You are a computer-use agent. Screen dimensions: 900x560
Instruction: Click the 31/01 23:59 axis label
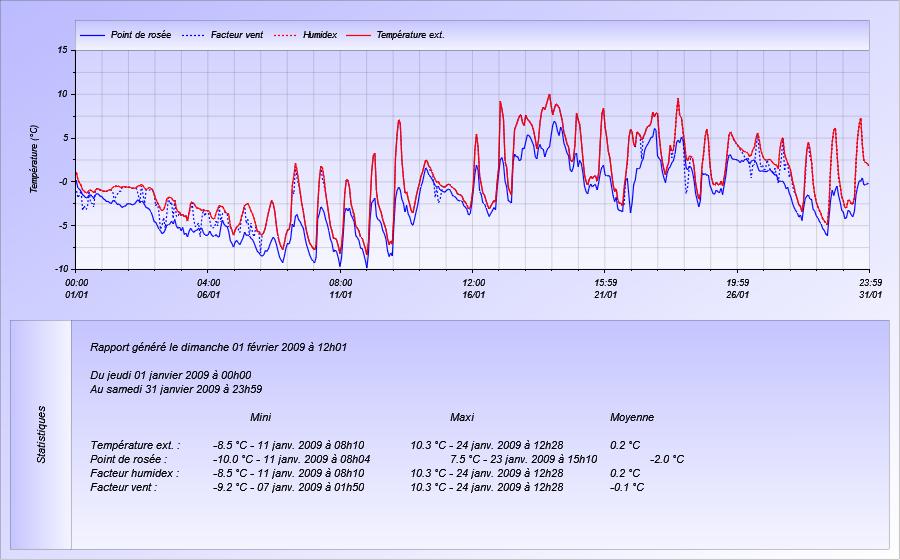click(871, 289)
